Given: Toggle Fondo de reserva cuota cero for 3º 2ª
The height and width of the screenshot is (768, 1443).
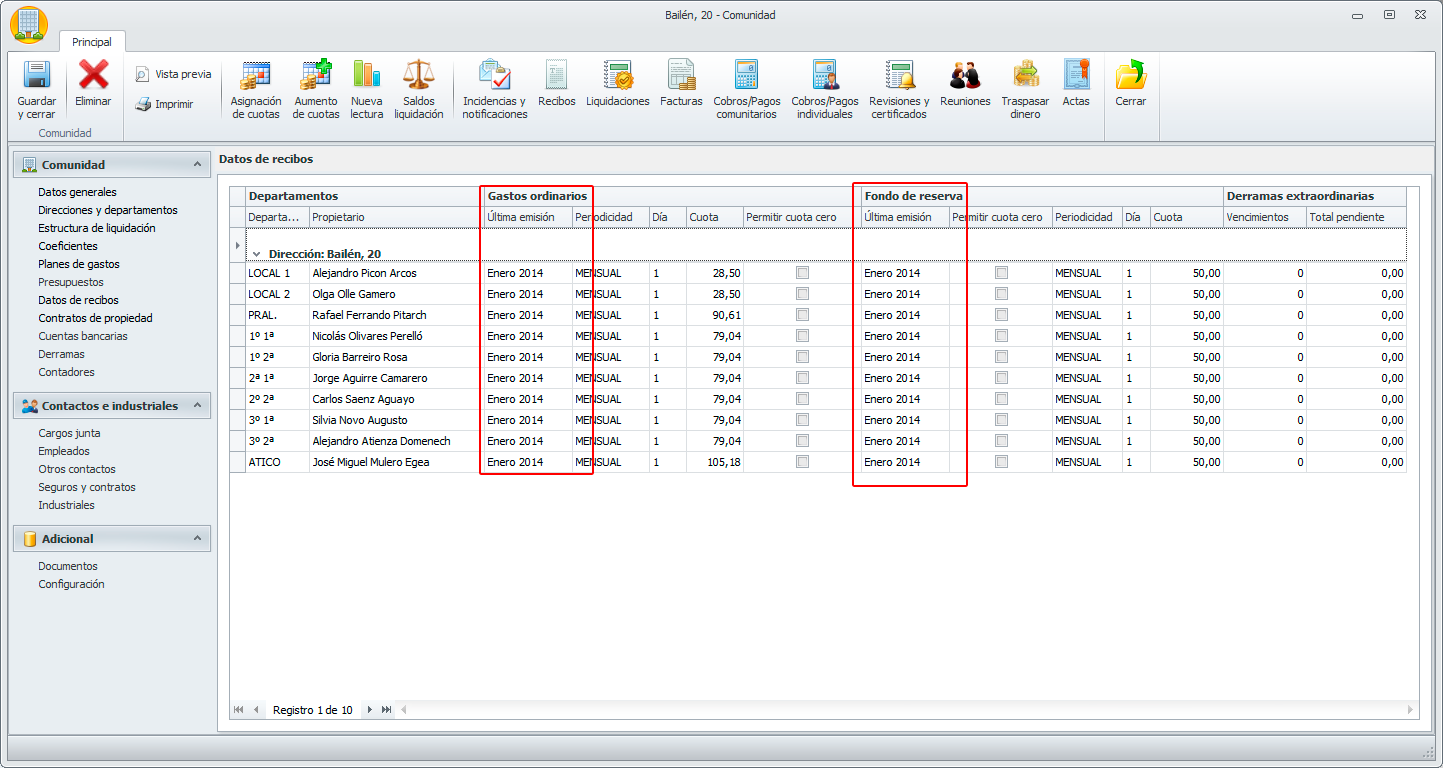Looking at the screenshot, I should [1001, 441].
